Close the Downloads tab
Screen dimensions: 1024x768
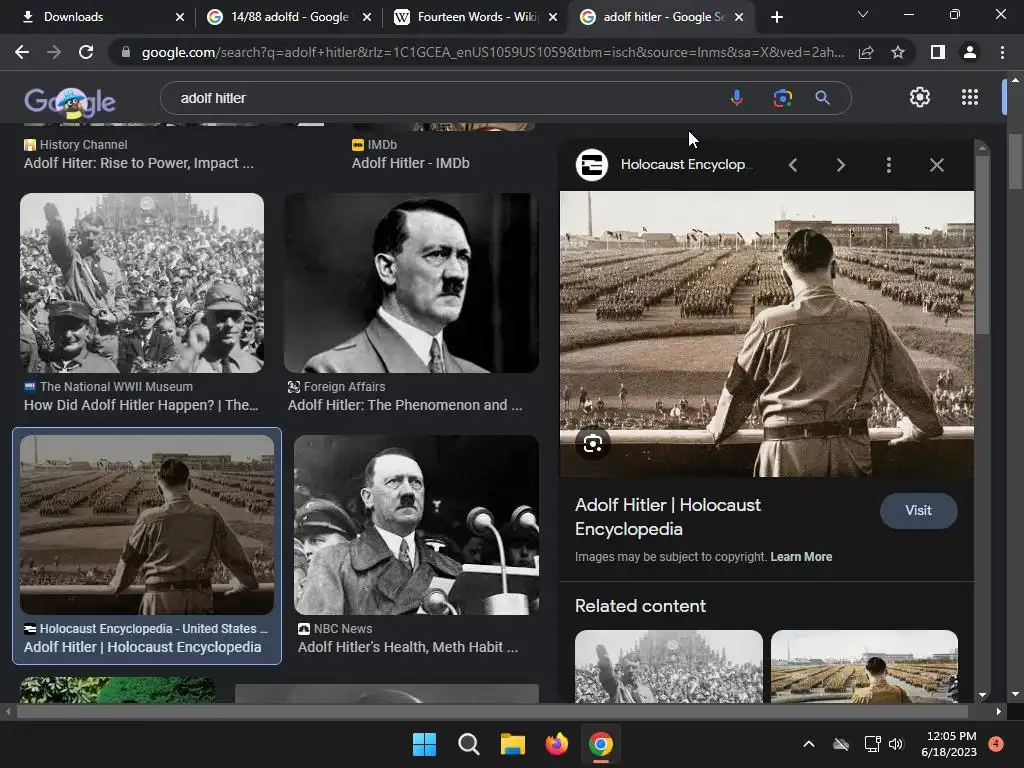pos(180,17)
